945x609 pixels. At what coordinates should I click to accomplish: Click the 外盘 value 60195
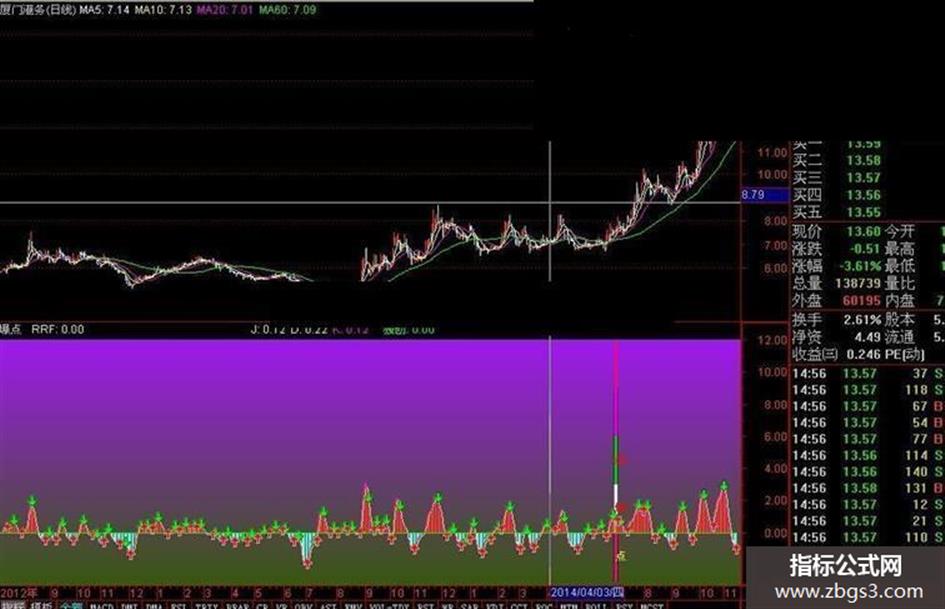862,300
